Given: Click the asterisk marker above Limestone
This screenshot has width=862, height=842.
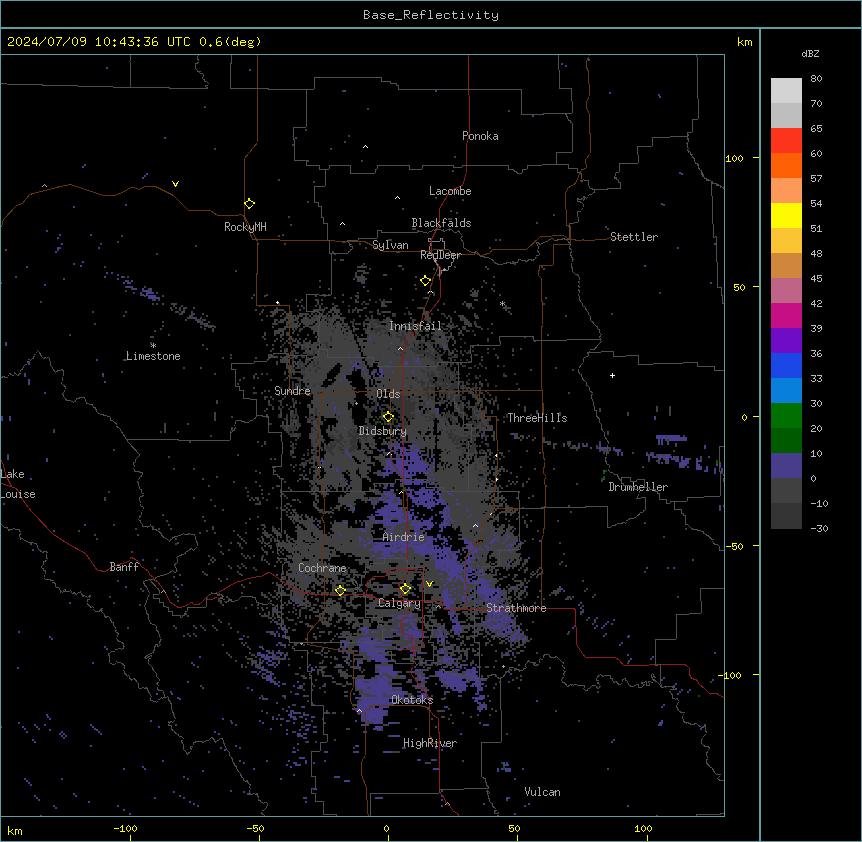Looking at the screenshot, I should click(x=153, y=346).
